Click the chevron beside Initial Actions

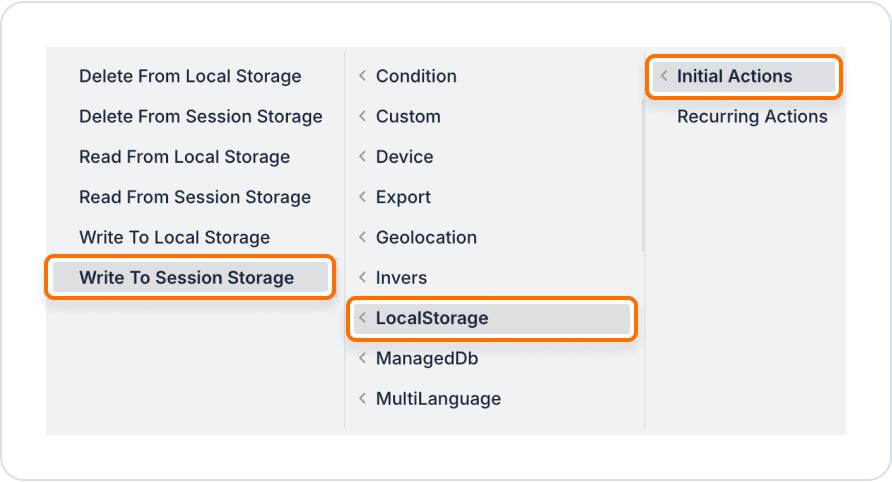click(x=664, y=76)
